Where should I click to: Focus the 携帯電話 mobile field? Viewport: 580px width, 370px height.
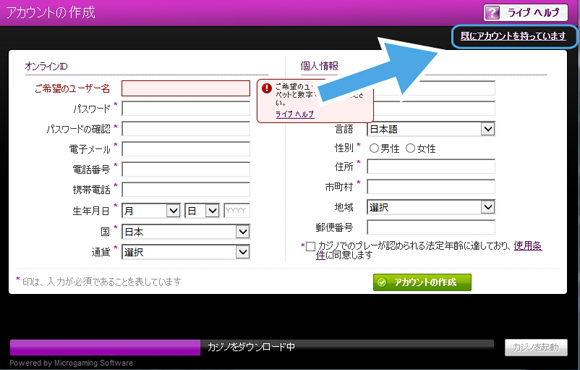(186, 189)
